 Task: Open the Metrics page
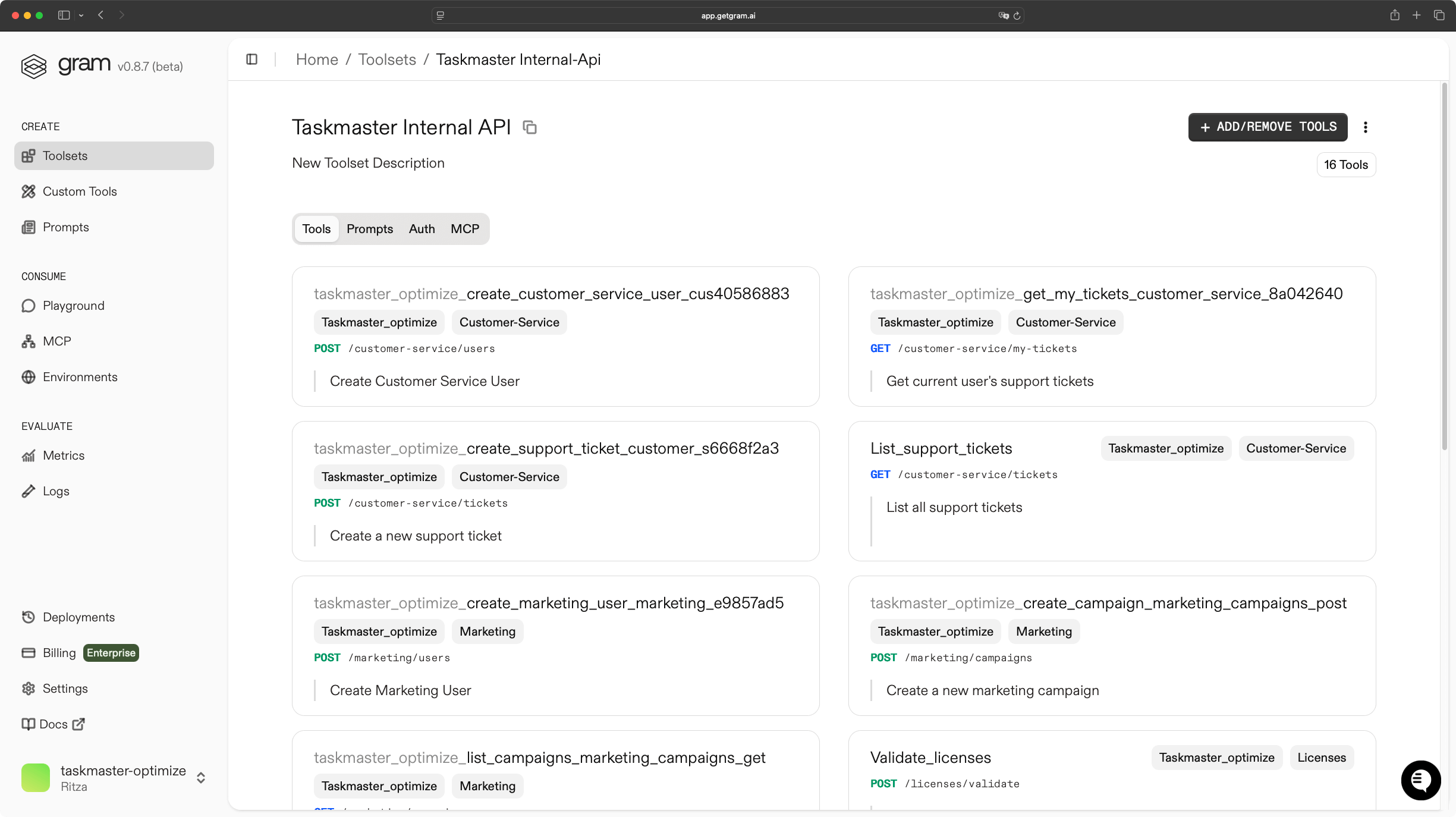coord(63,455)
